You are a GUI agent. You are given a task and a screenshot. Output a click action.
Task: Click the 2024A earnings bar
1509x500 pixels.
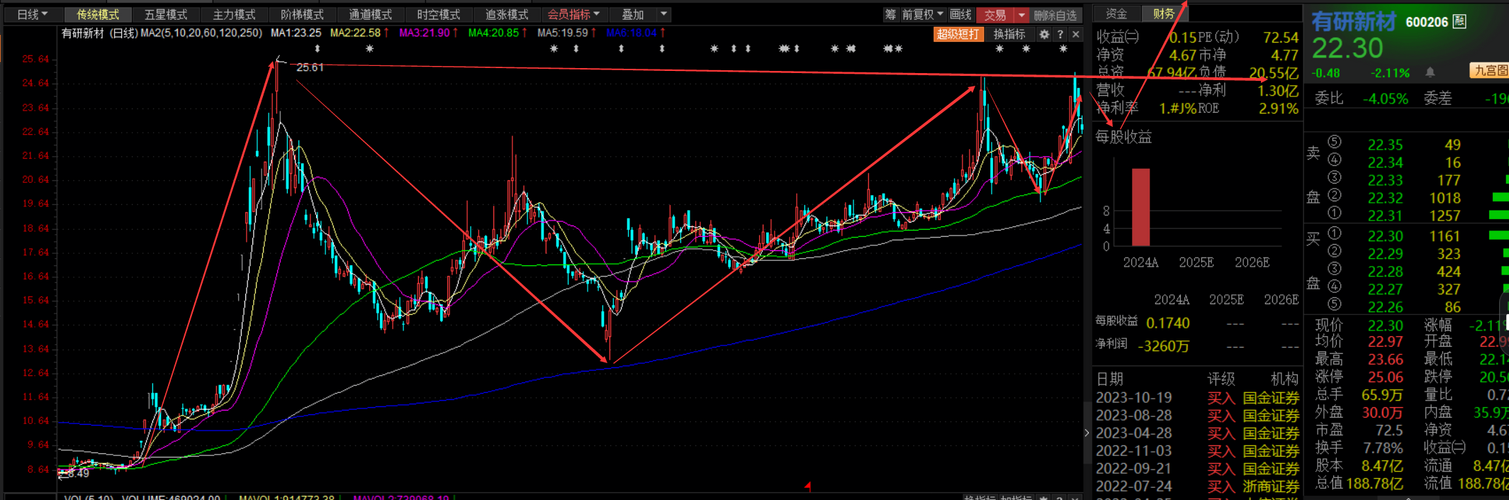[x=1140, y=207]
